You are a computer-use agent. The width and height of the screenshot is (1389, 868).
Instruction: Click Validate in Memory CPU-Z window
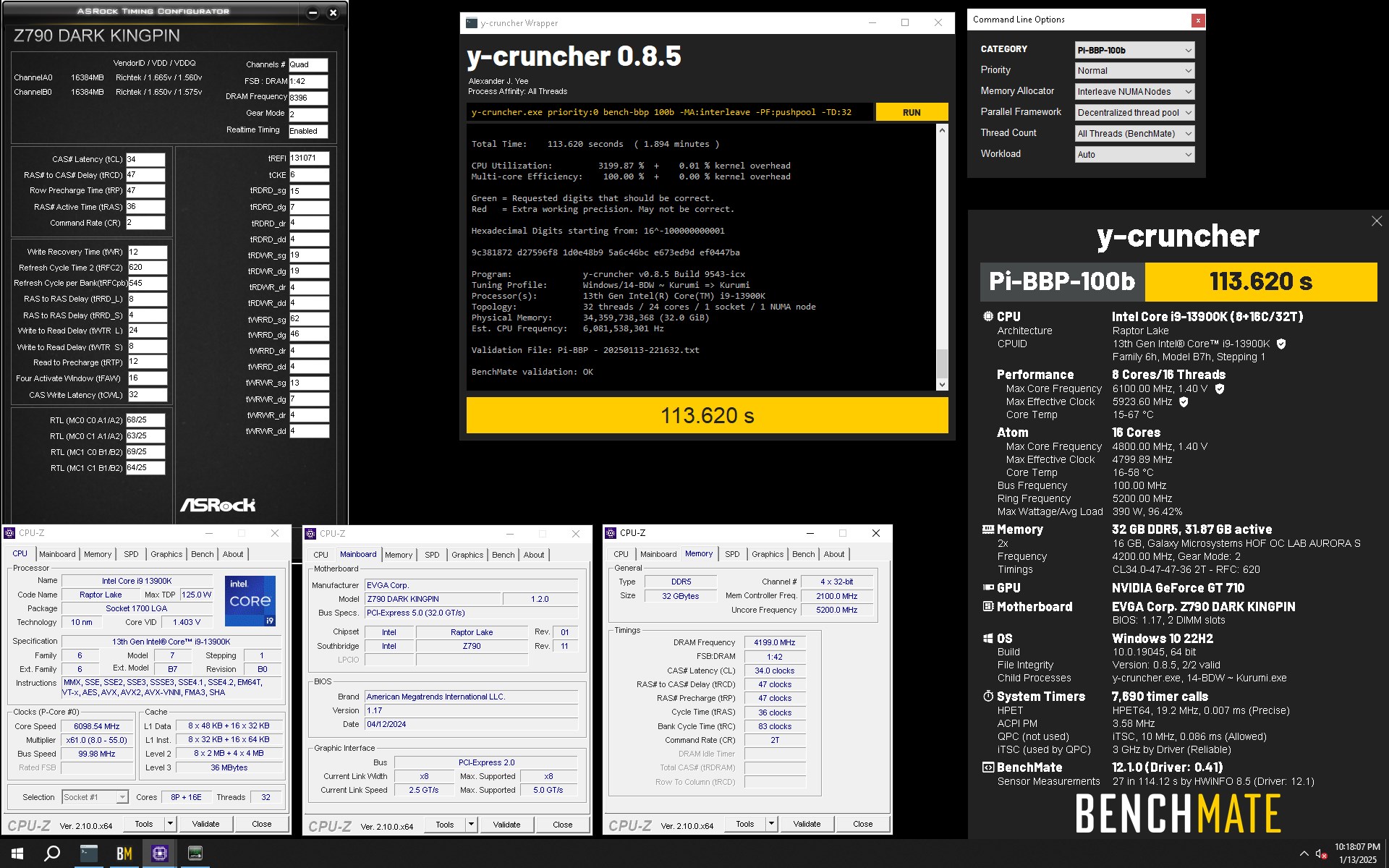click(807, 824)
